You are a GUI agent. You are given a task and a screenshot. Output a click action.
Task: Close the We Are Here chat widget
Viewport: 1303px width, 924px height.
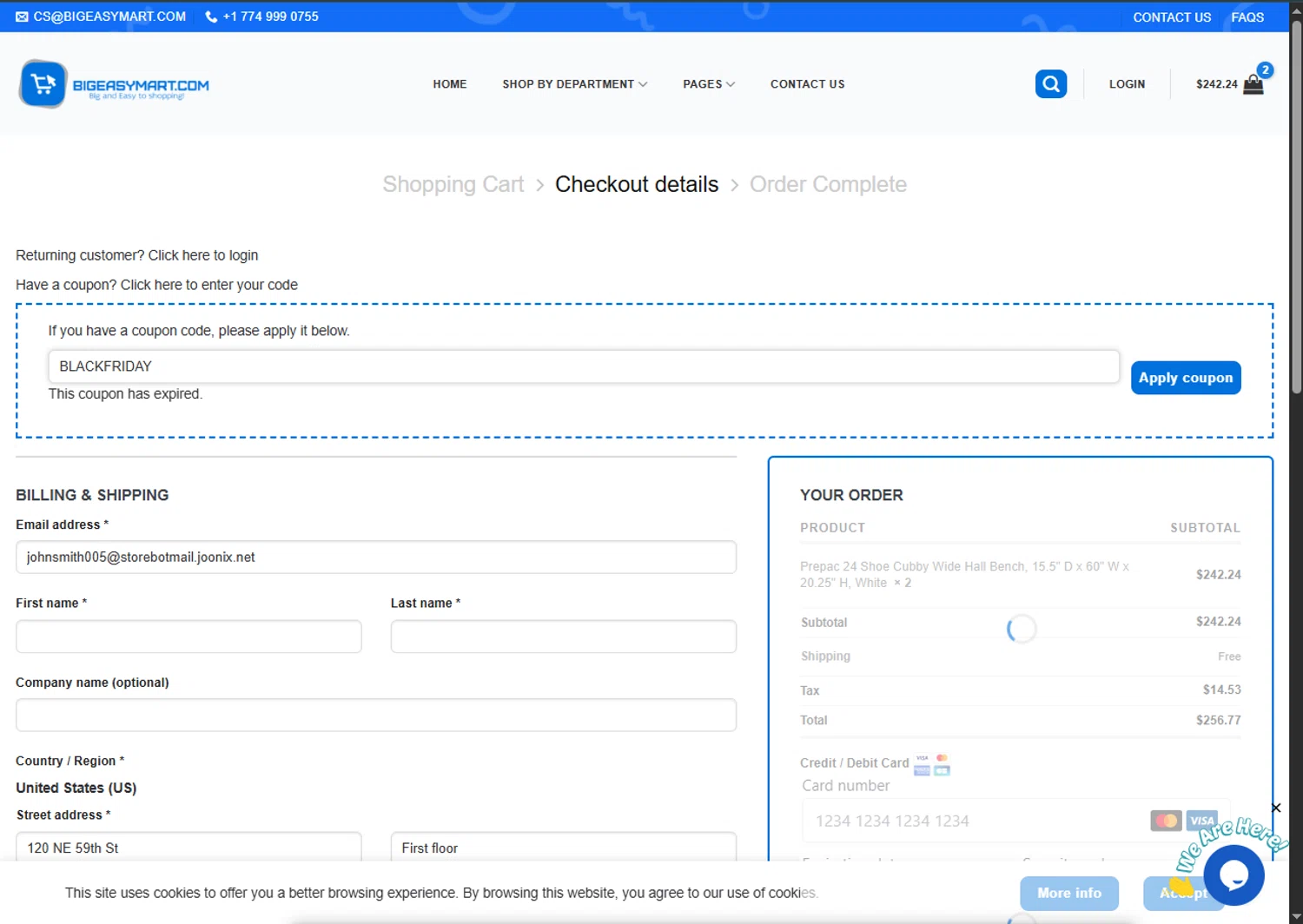1275,808
